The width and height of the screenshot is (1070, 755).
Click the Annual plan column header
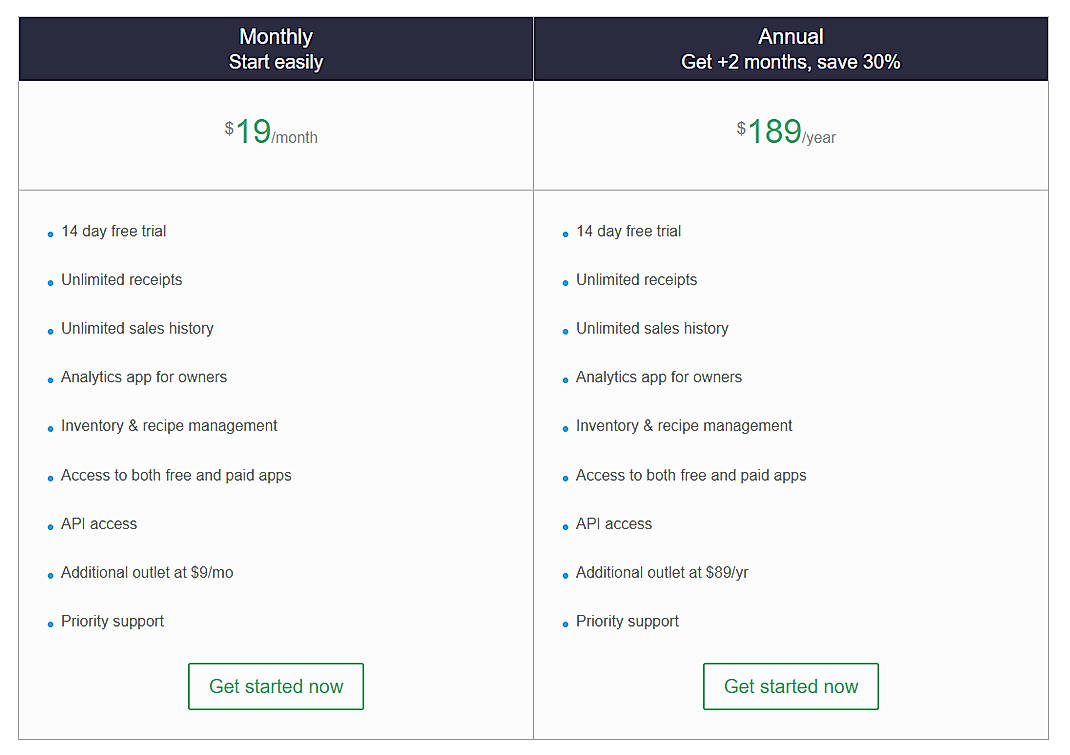click(x=790, y=36)
